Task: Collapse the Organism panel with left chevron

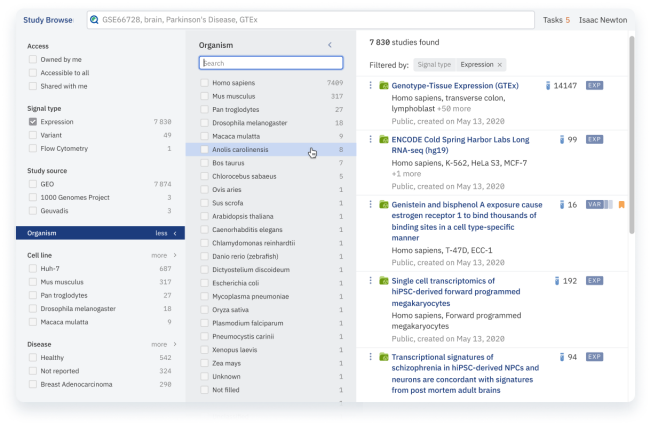Action: pyautogui.click(x=330, y=45)
